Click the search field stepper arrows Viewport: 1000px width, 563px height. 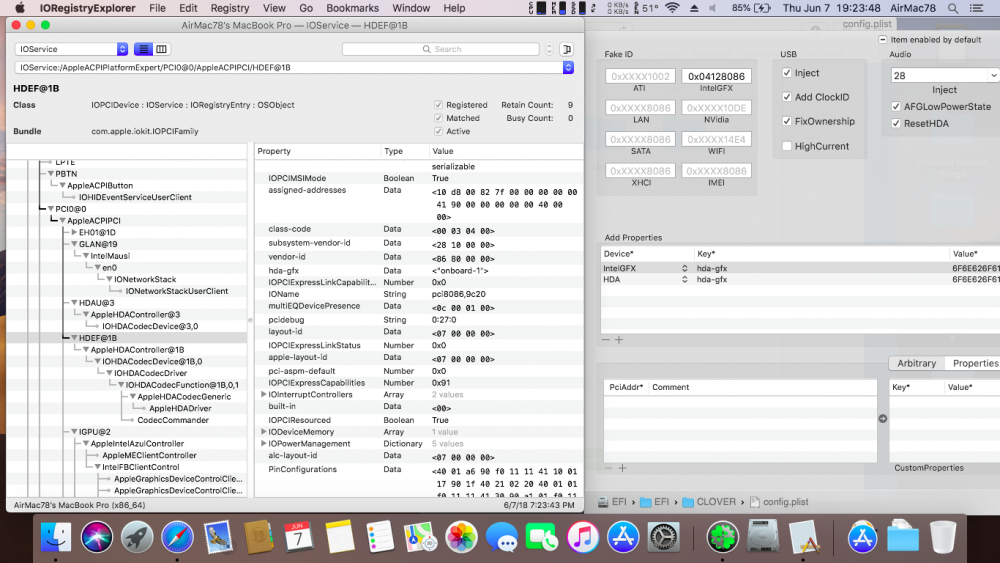point(549,49)
